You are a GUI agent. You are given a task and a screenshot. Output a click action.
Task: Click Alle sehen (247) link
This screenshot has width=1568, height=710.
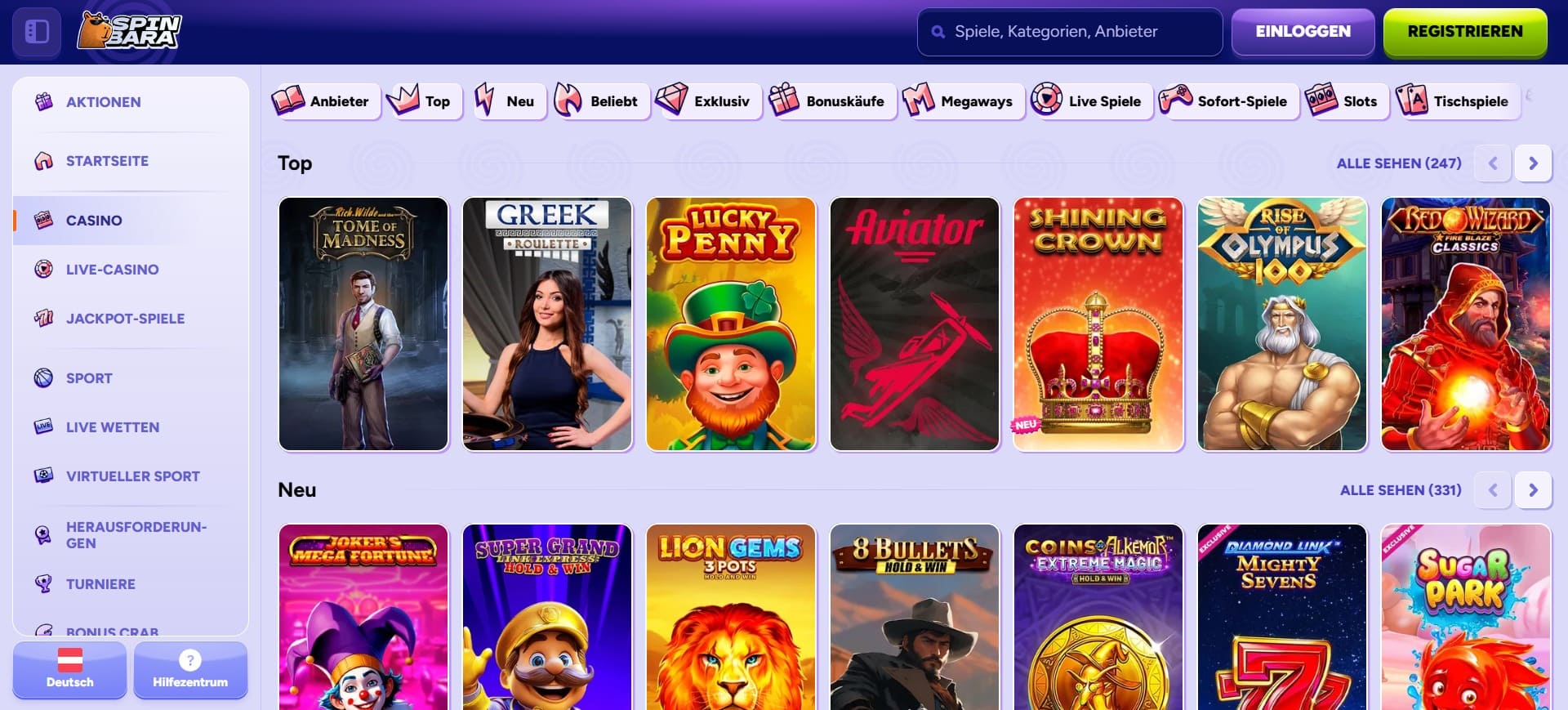click(1398, 163)
